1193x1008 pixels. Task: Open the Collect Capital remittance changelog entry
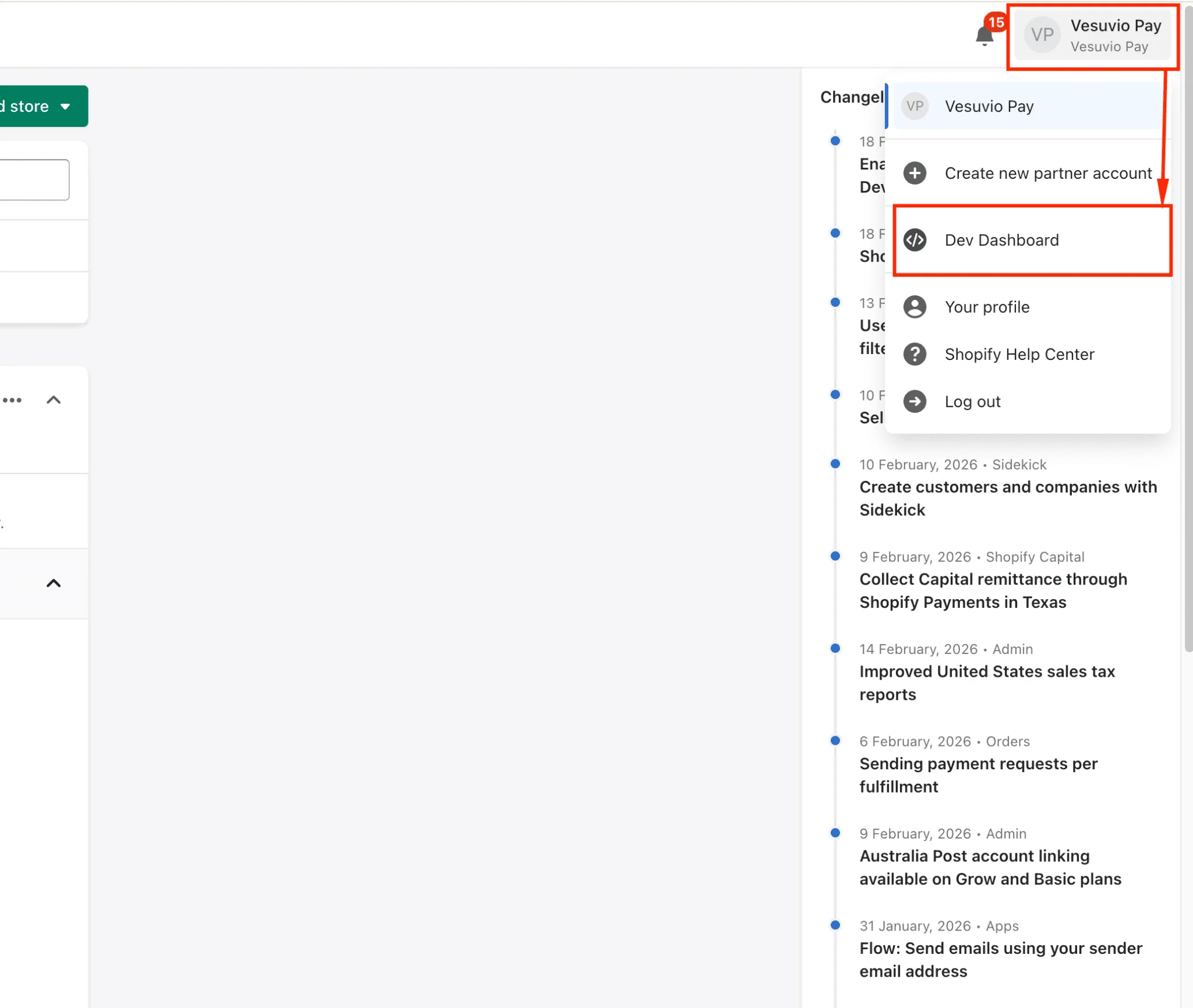coord(993,590)
